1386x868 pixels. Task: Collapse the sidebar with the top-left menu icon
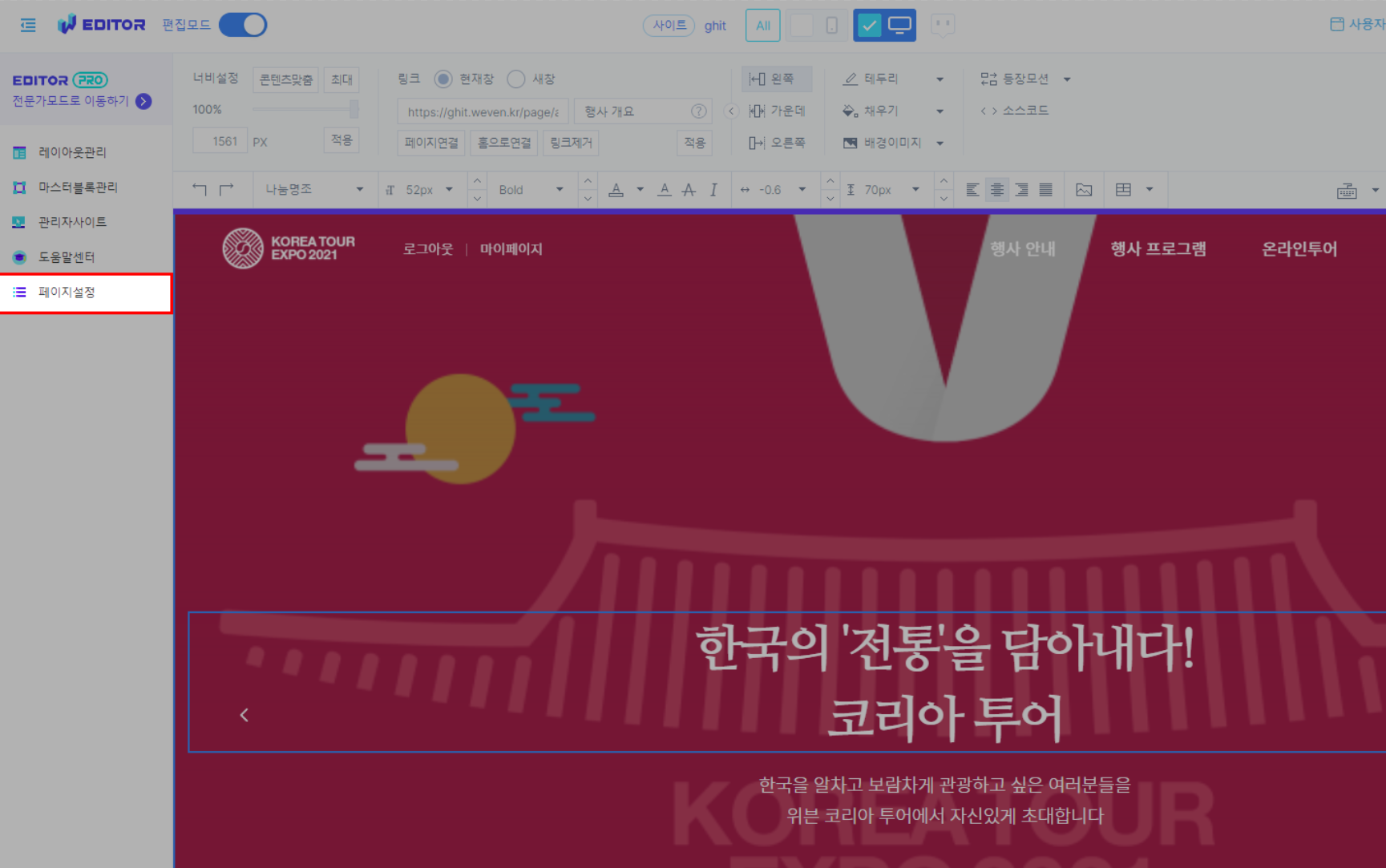[x=28, y=26]
